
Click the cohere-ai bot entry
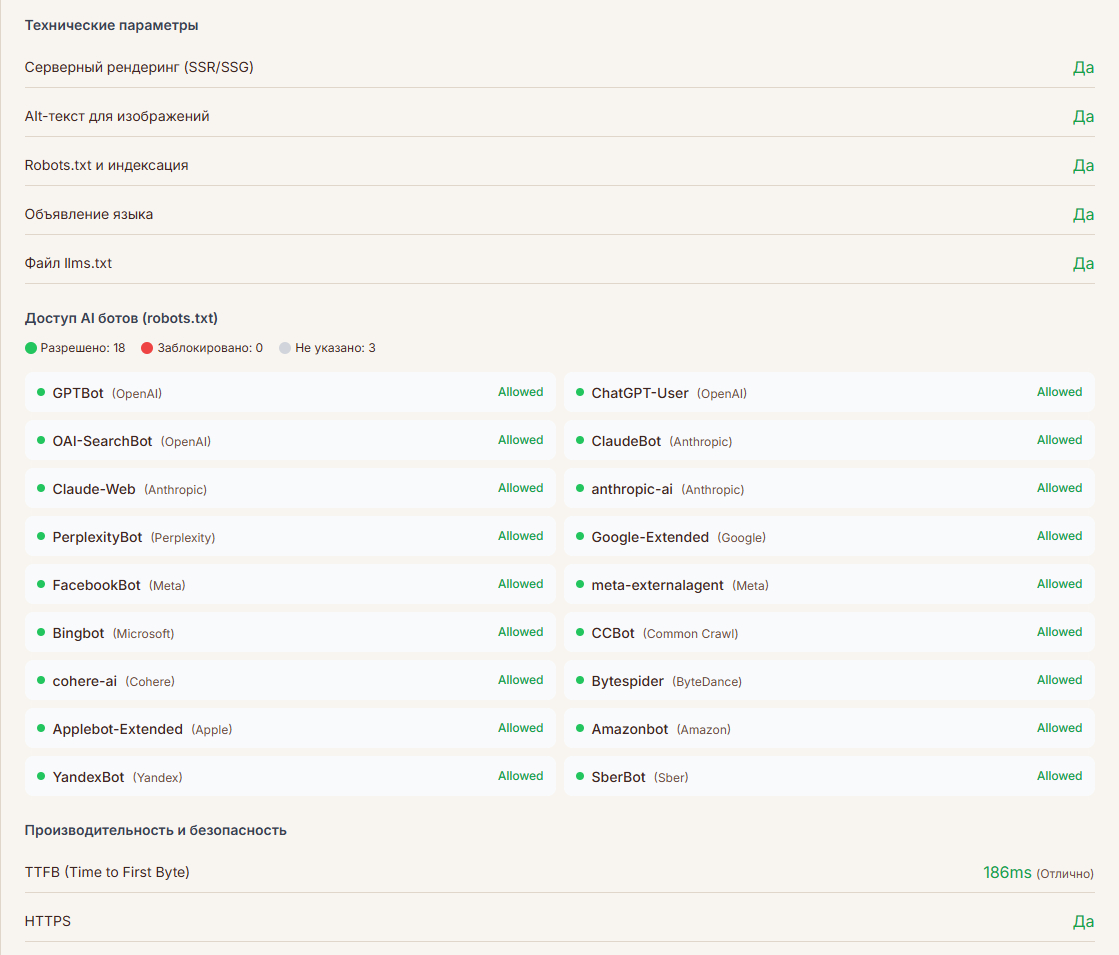coord(290,680)
